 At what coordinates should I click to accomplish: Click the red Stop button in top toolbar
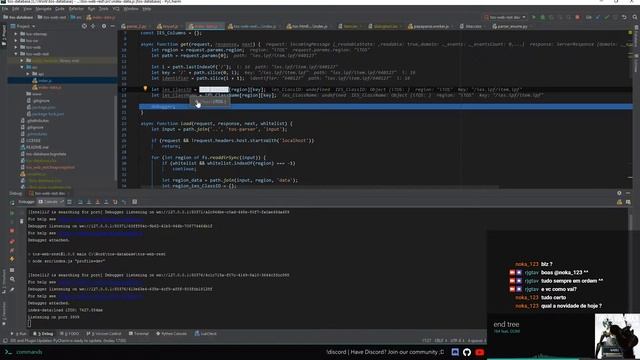(577, 17)
